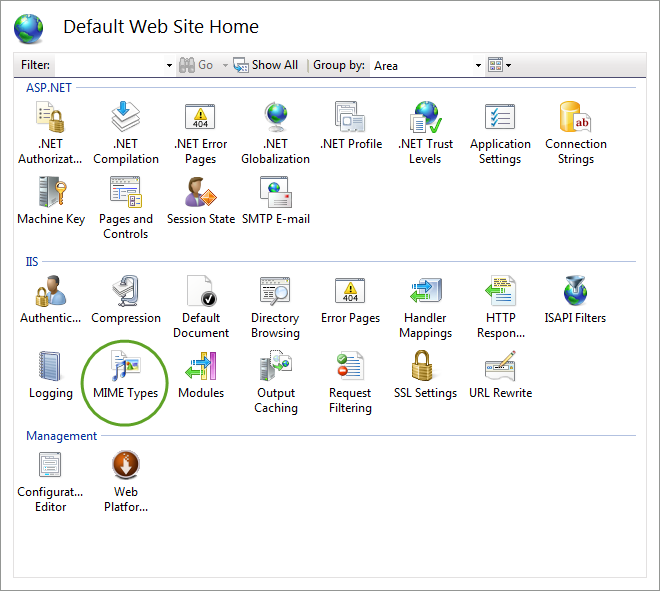Open Request Filtering feature

click(350, 382)
